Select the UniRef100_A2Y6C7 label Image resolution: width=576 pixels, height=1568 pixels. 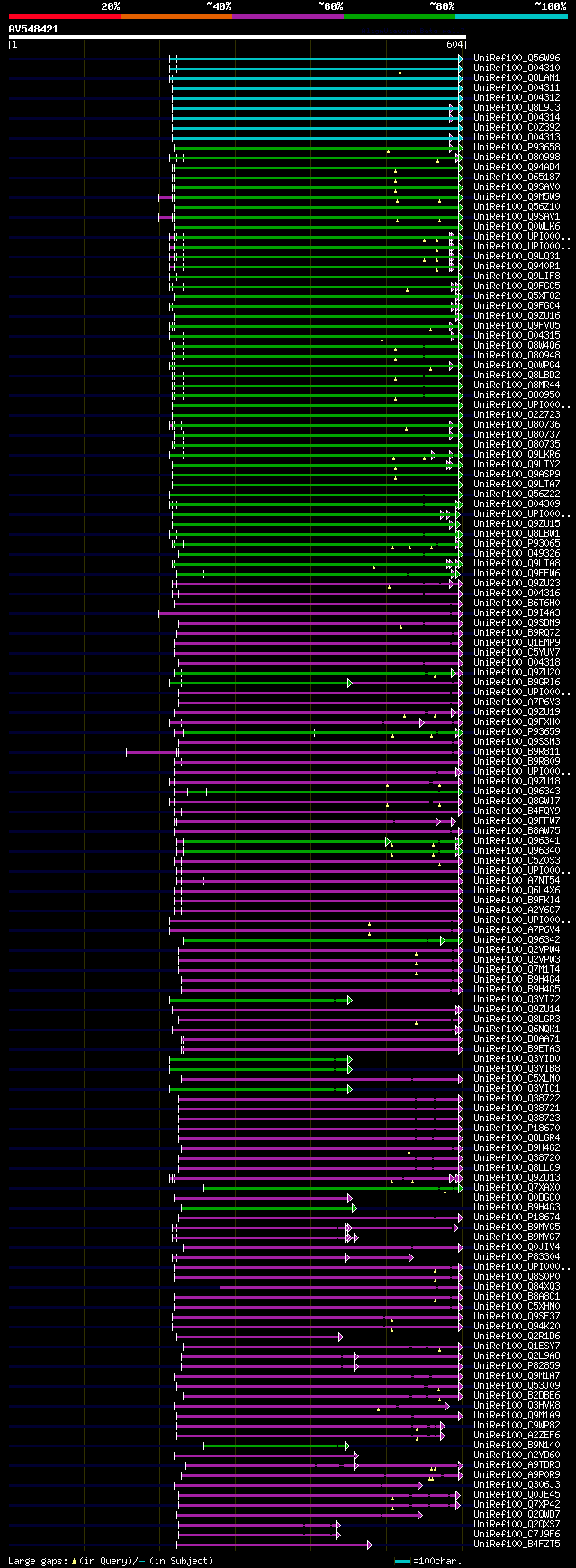click(517, 910)
